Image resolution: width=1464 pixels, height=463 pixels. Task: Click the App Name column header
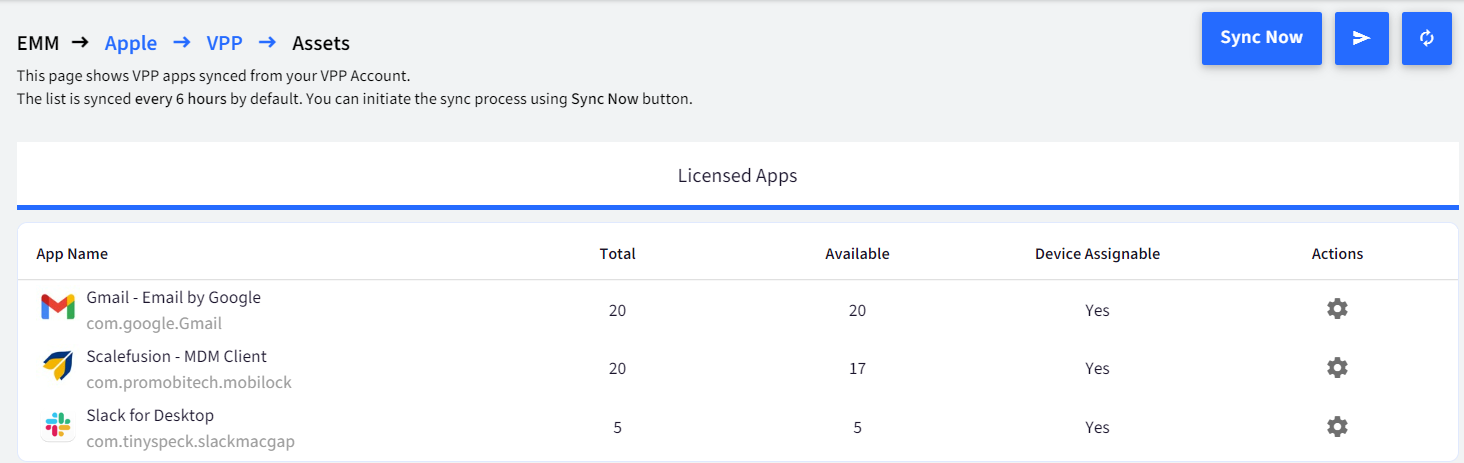[72, 254]
